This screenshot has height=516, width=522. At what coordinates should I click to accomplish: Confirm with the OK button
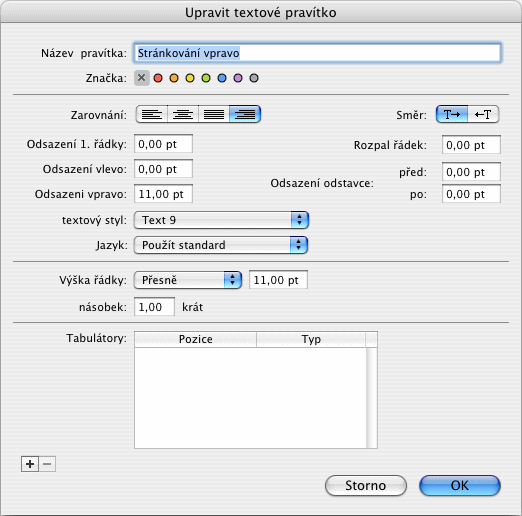coord(460,485)
